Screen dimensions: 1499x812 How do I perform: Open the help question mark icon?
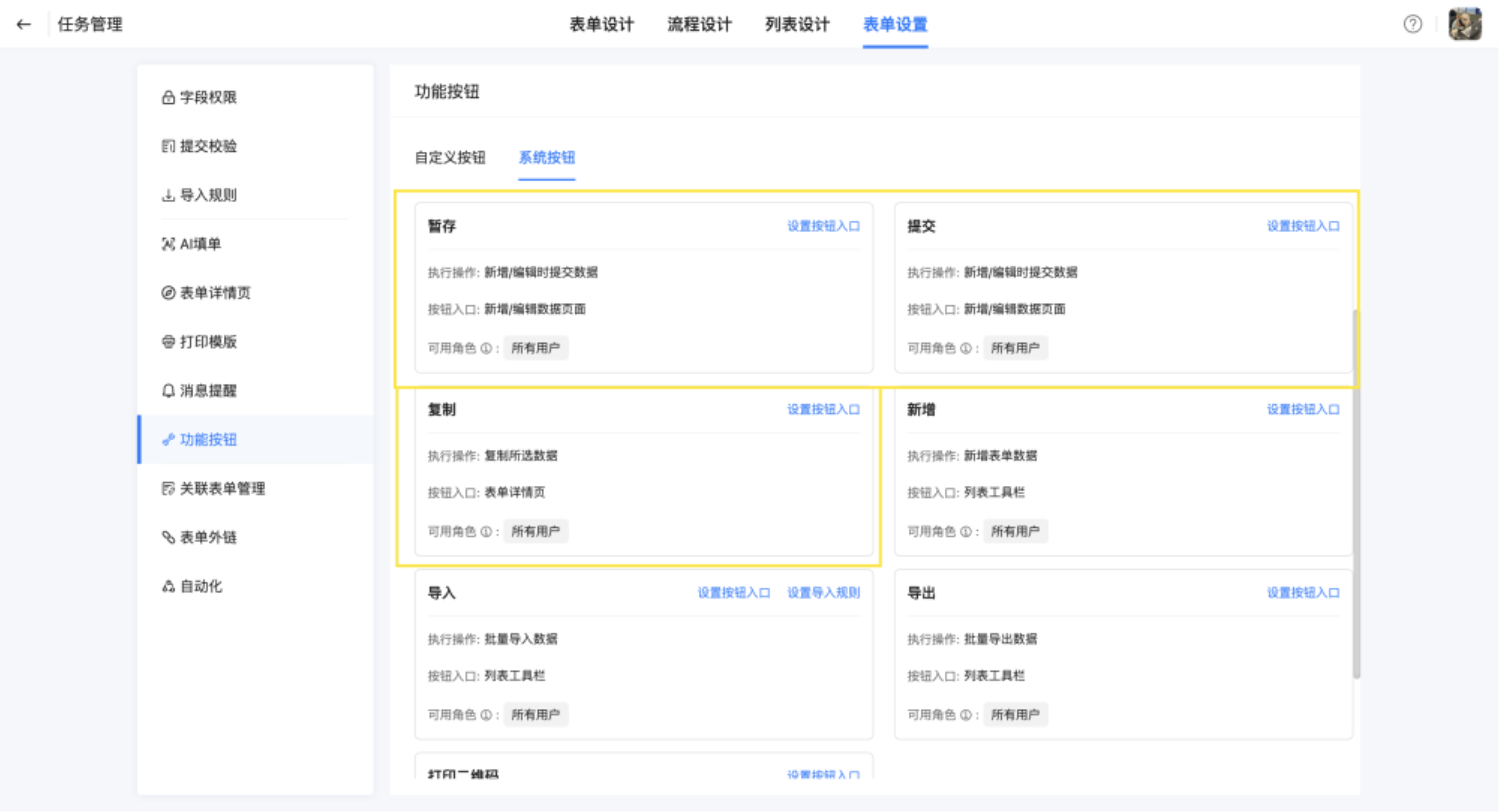1412,25
